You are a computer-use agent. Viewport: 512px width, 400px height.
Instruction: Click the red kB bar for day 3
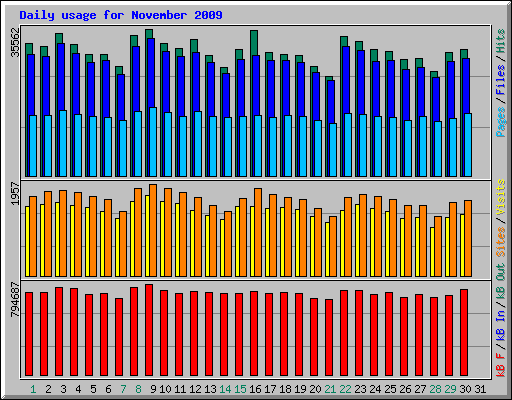point(59,332)
